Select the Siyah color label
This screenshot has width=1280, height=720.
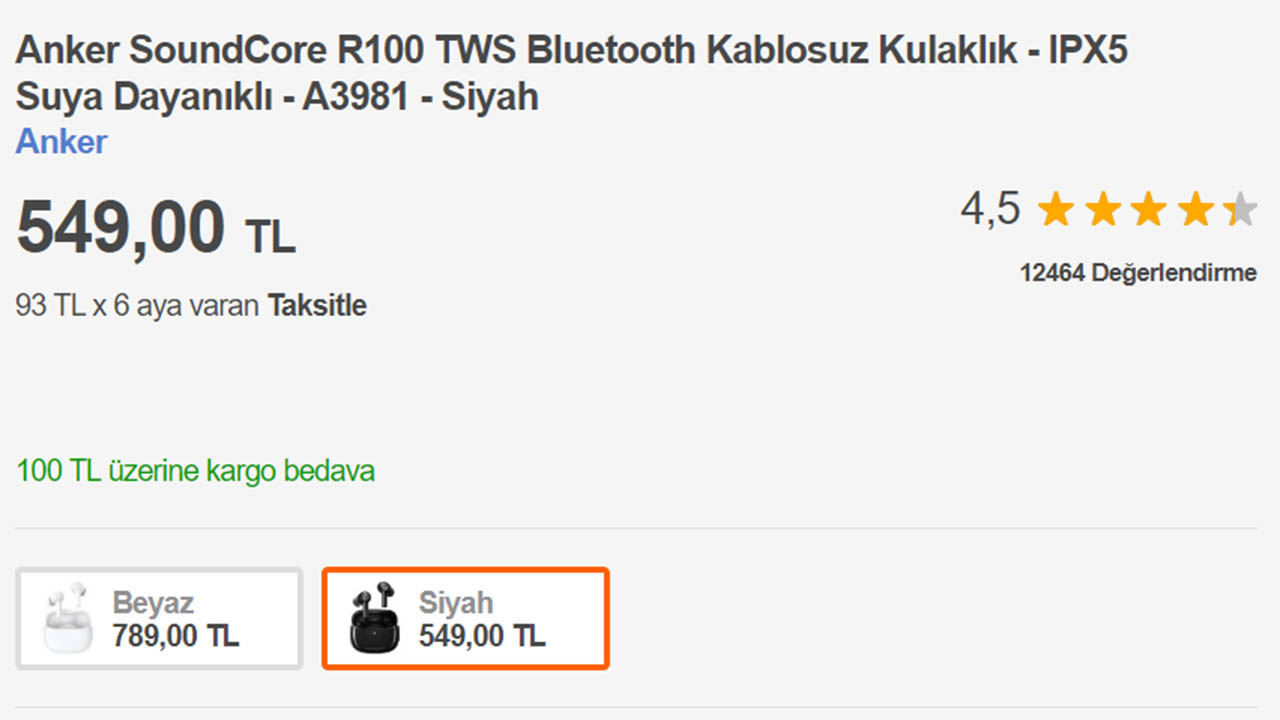[456, 603]
